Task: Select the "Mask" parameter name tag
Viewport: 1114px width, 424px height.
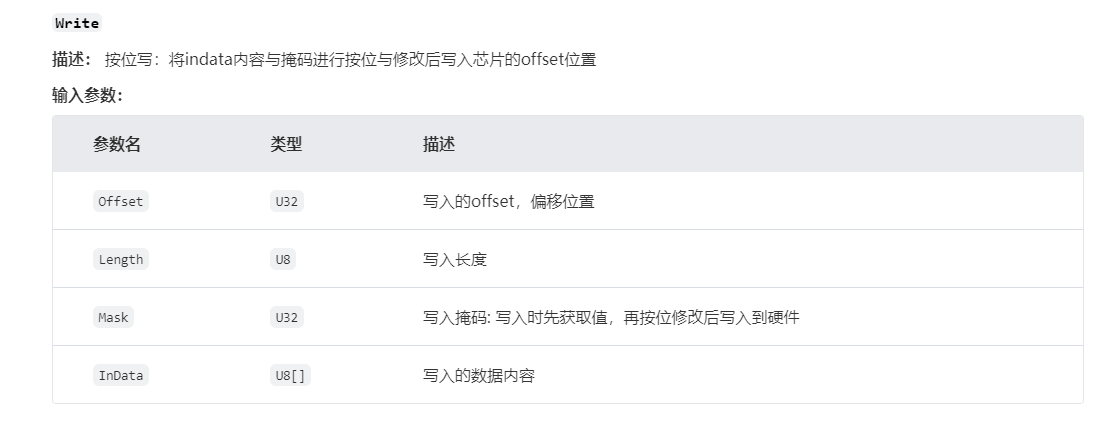Action: click(x=113, y=317)
